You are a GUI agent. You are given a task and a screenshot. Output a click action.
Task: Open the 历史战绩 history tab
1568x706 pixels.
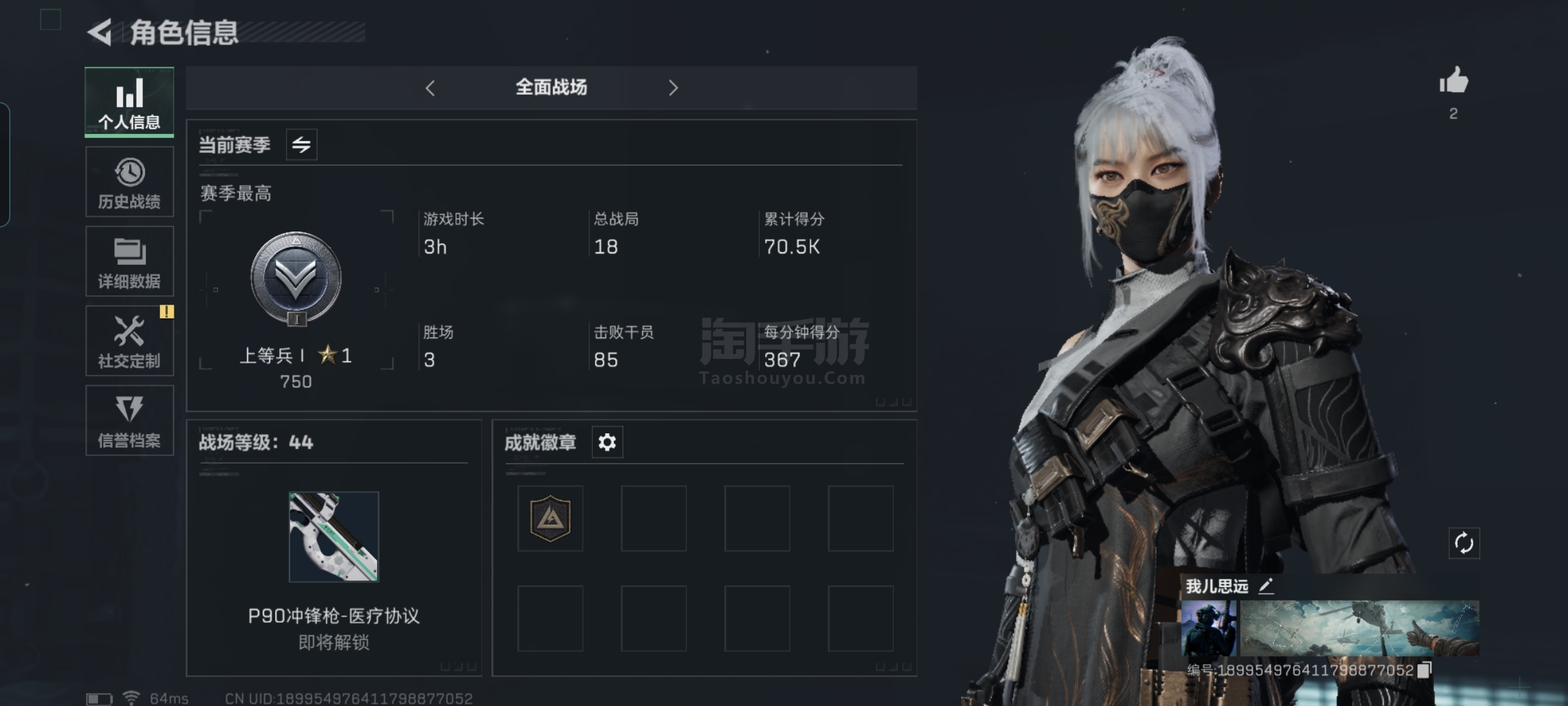pos(129,182)
